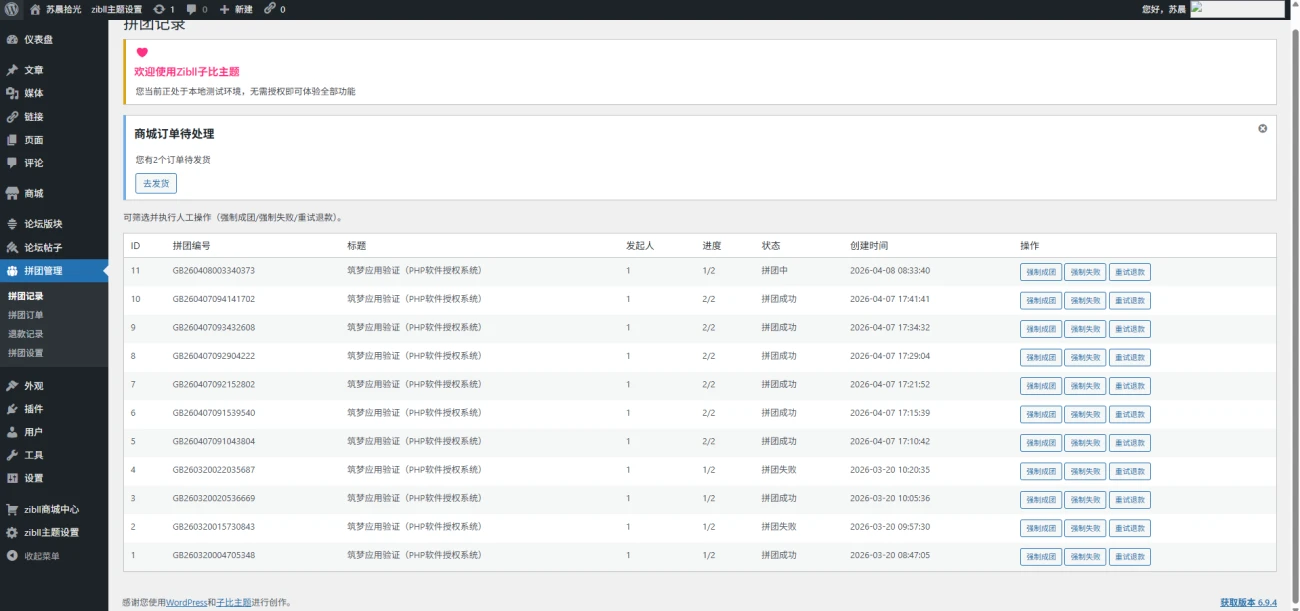1300x611 pixels.
Task: Click 新建 in the admin bar
Action: (x=236, y=9)
